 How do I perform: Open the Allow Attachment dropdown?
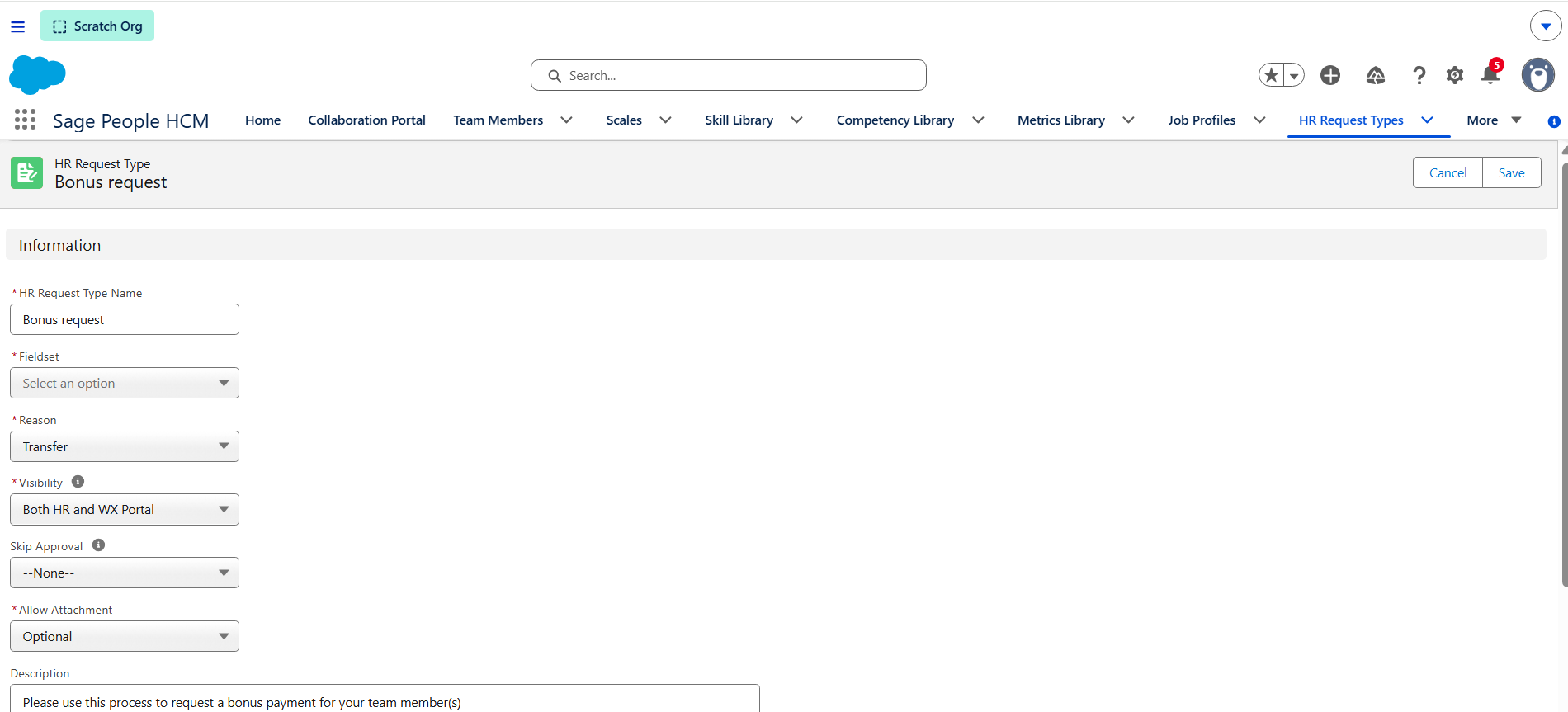click(x=125, y=636)
